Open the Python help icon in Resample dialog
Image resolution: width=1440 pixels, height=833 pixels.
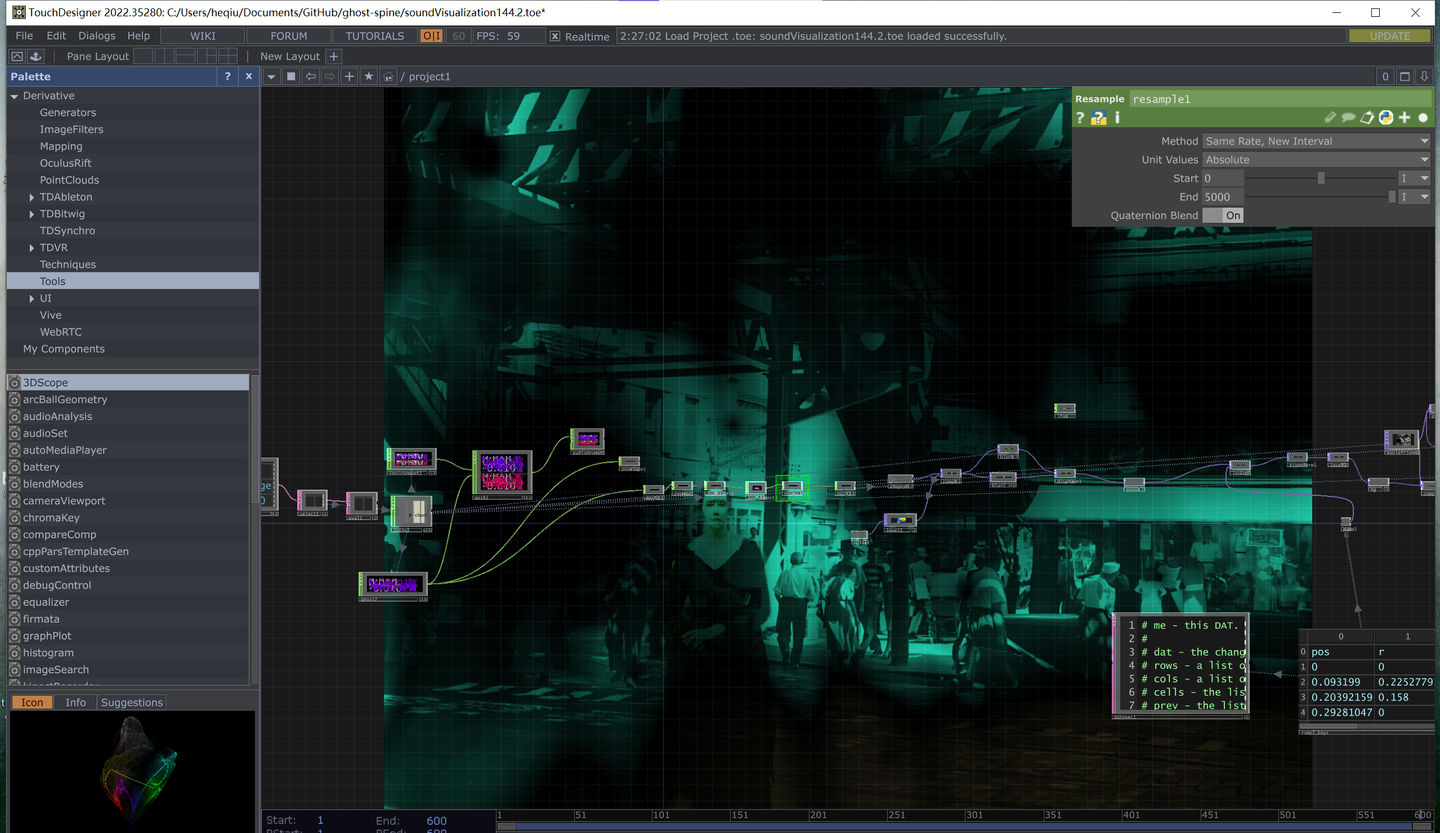(x=1385, y=117)
